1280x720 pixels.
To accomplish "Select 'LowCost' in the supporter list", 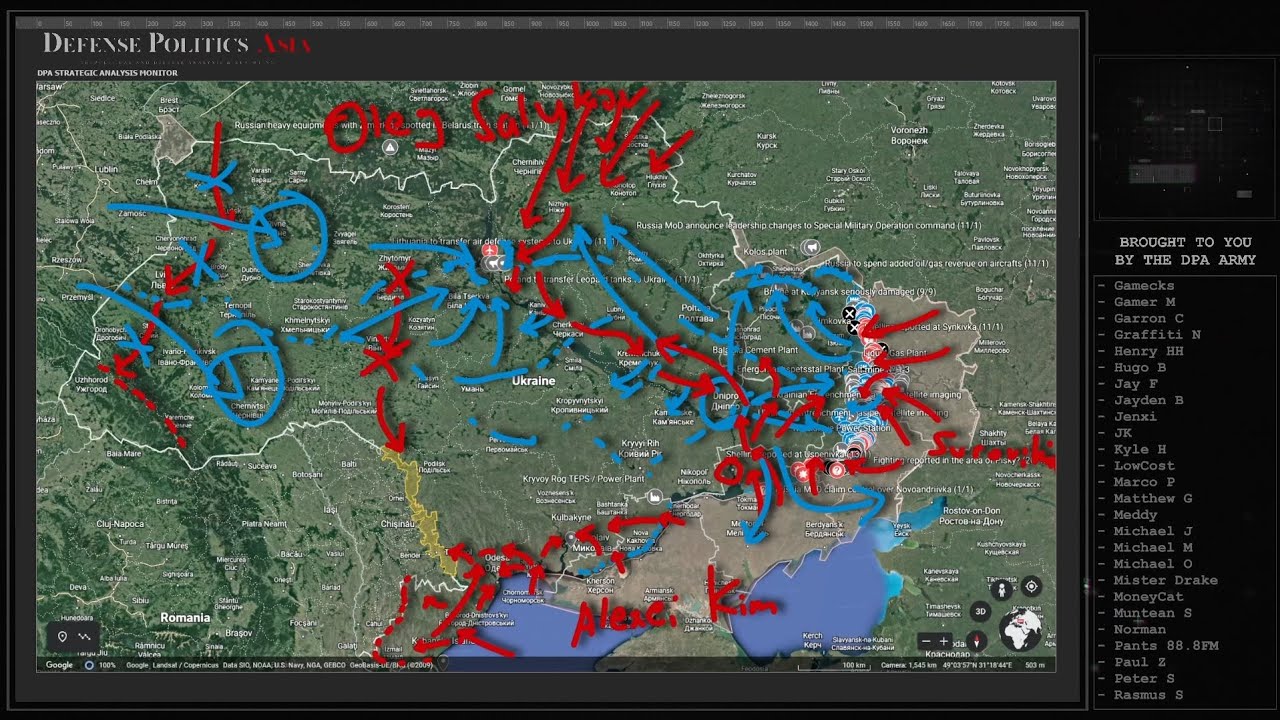I will 1144,466.
